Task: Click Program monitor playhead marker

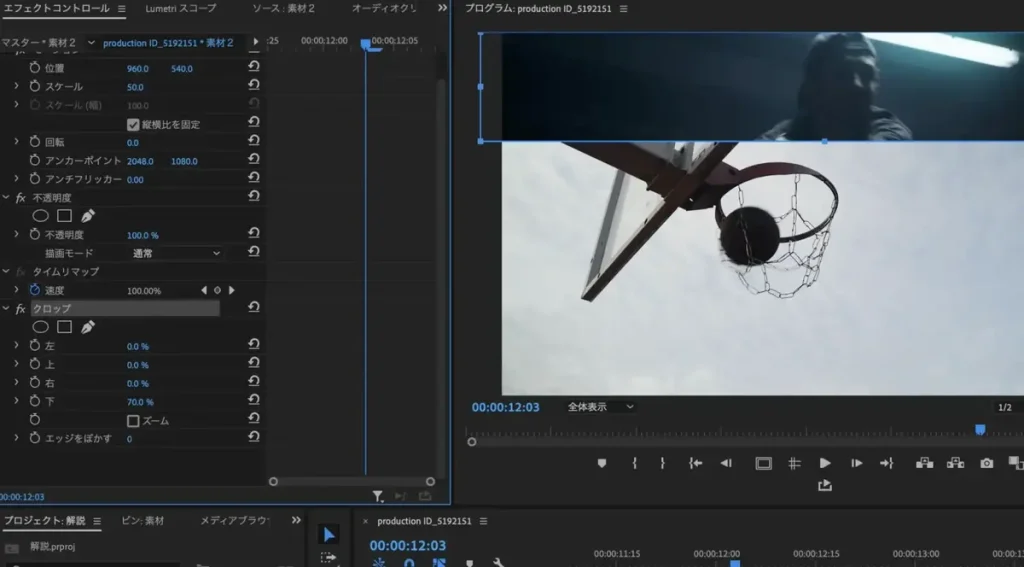Action: [980, 429]
